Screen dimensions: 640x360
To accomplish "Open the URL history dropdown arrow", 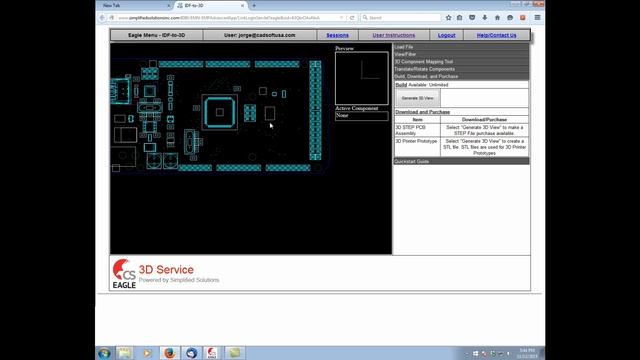I will click(x=341, y=18).
